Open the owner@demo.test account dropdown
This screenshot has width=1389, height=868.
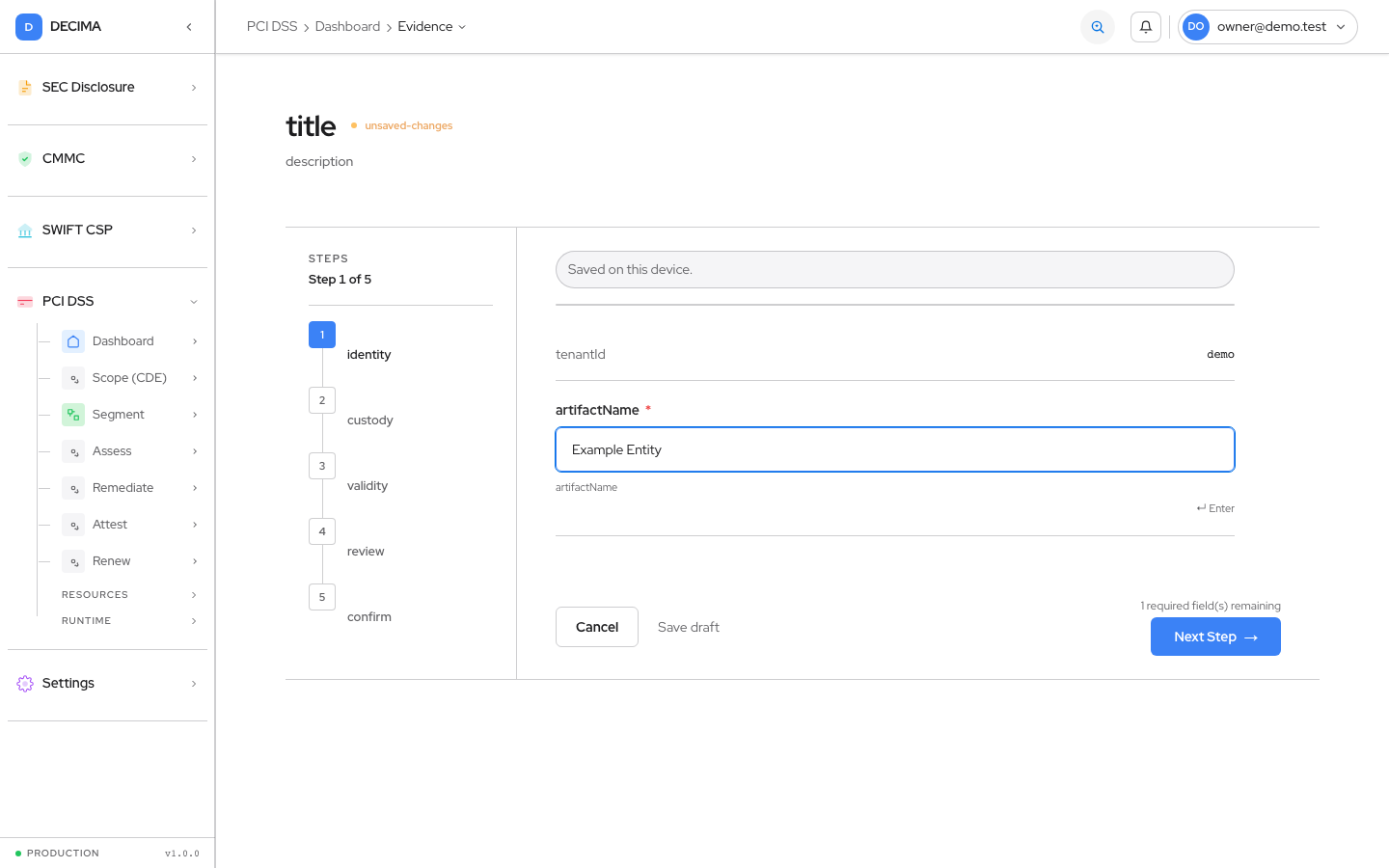coord(1267,27)
